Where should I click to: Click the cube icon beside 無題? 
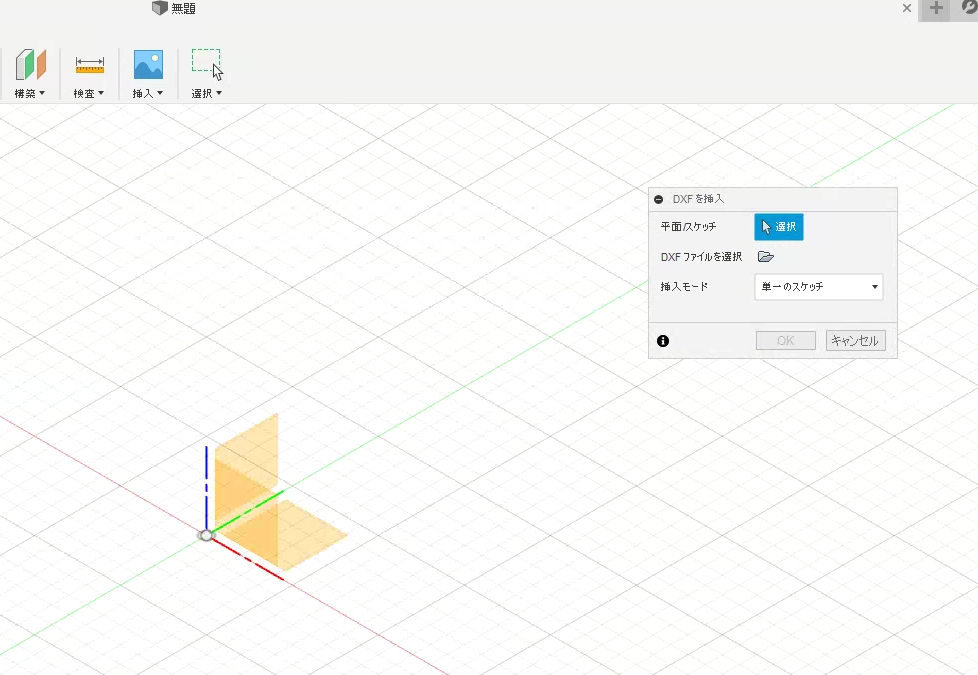160,7
